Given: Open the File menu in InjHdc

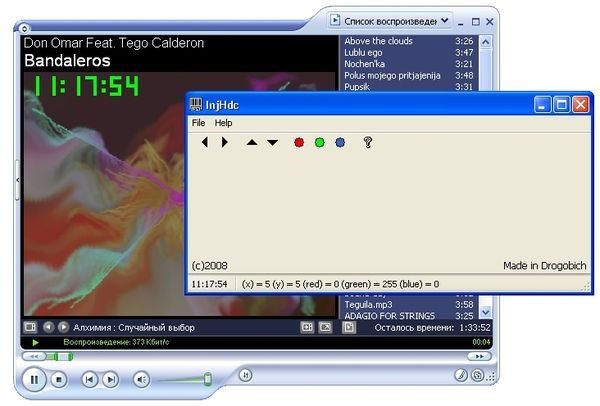Looking at the screenshot, I should [198, 123].
